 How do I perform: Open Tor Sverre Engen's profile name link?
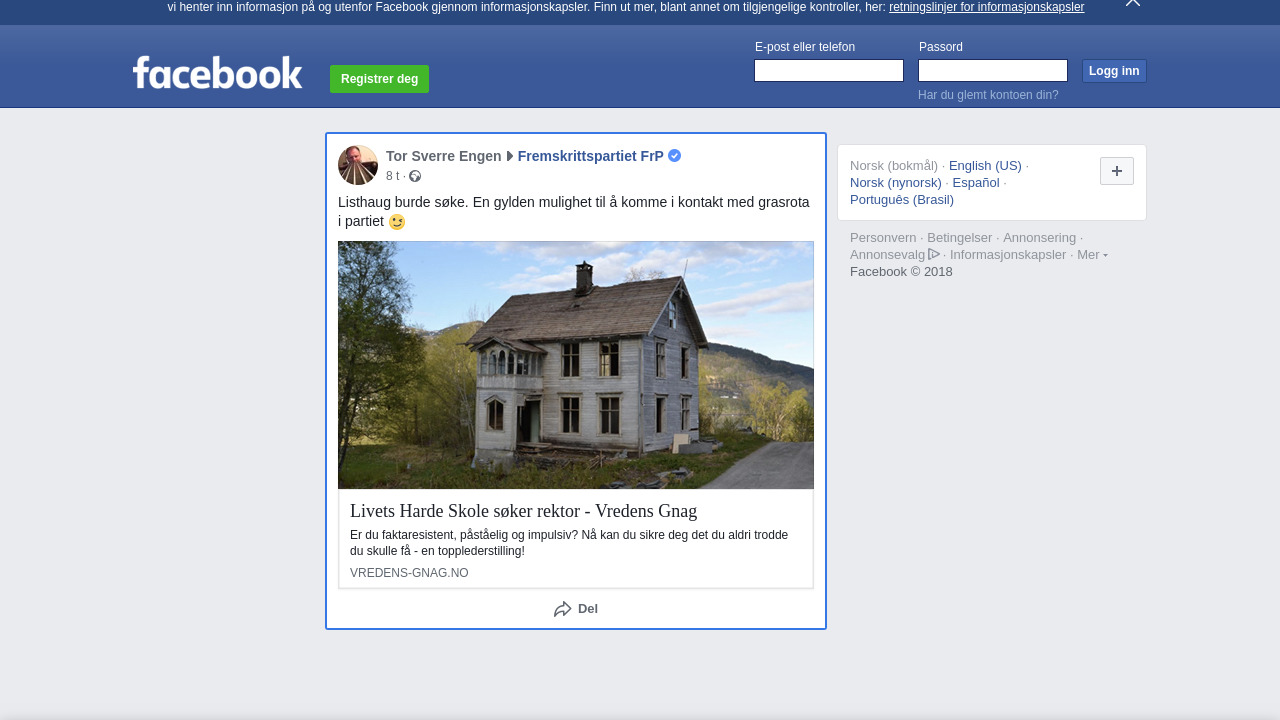pyautogui.click(x=444, y=156)
